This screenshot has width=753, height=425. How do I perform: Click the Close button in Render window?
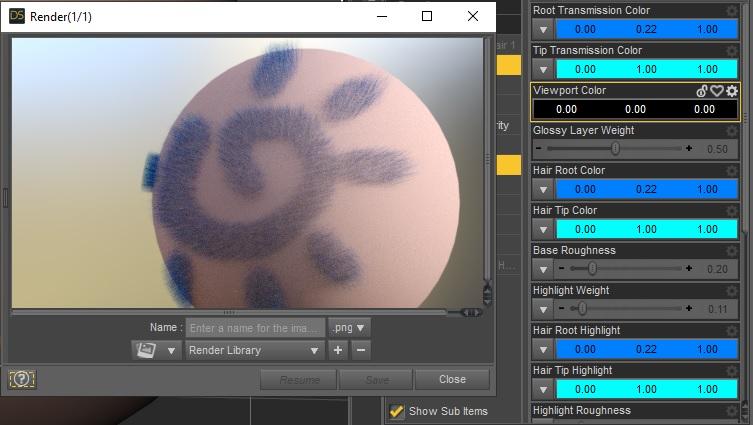click(452, 379)
